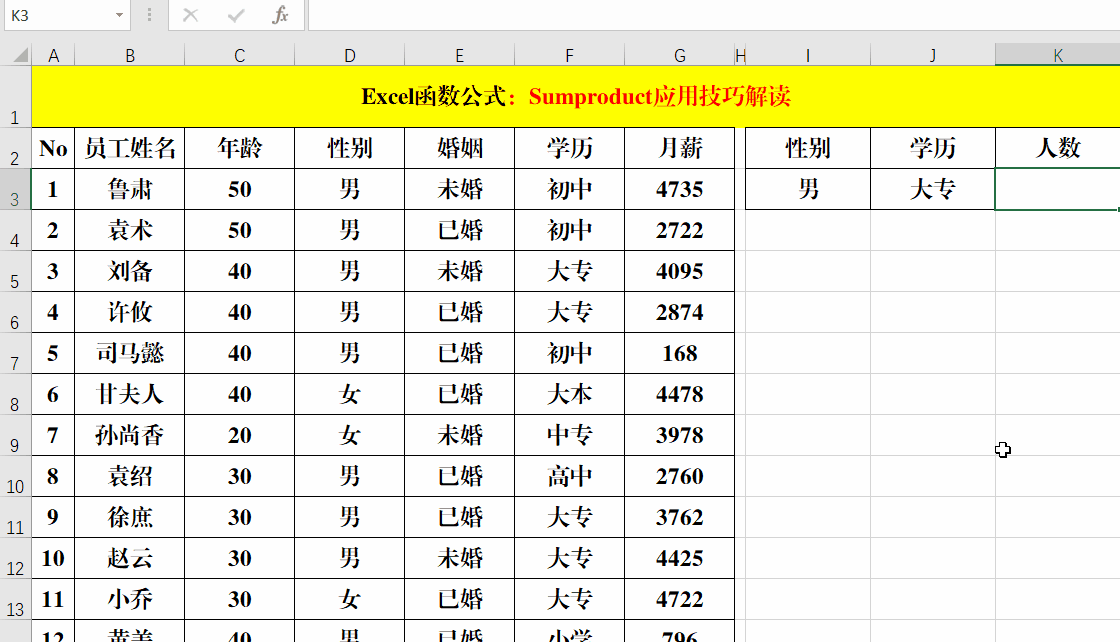Click salary cell 3762
The height and width of the screenshot is (642, 1120).
(679, 517)
